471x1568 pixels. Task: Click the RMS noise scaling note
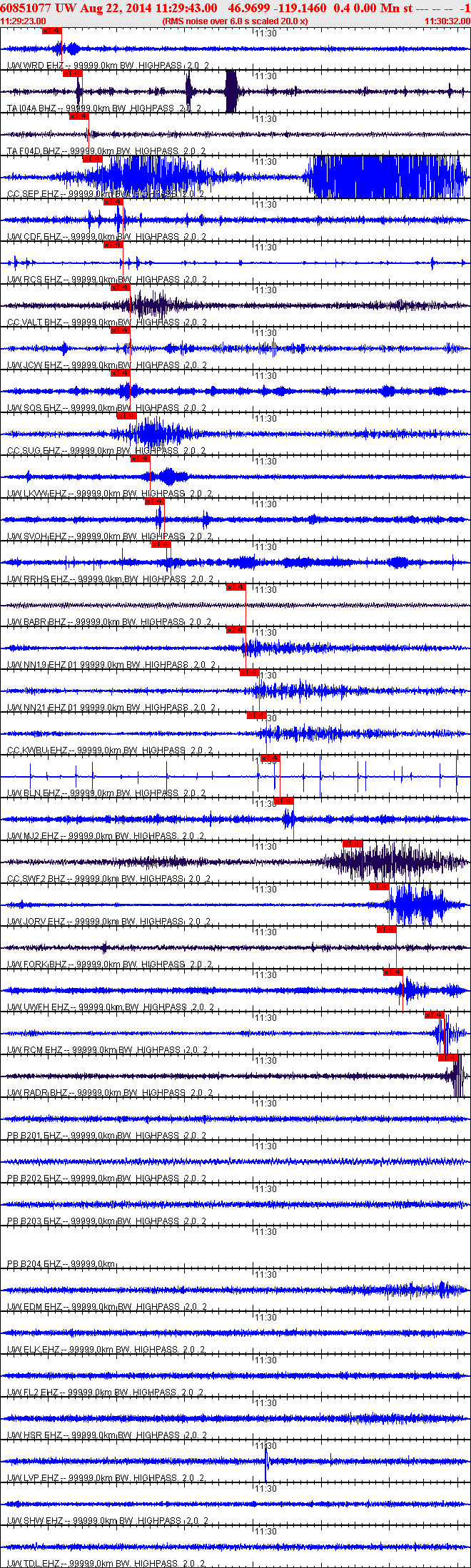[235, 21]
